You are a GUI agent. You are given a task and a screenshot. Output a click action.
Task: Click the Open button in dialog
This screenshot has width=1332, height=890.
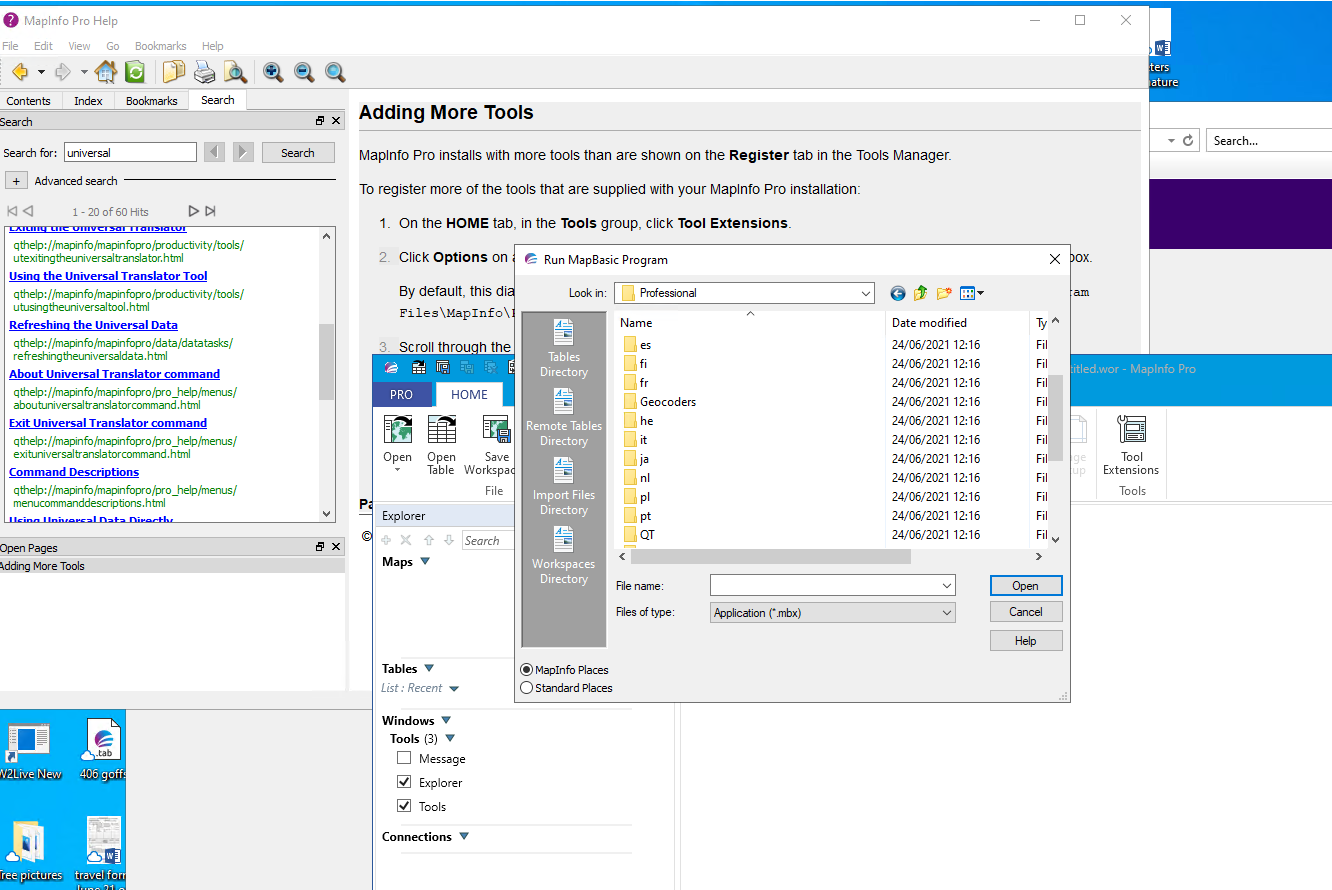(1026, 586)
